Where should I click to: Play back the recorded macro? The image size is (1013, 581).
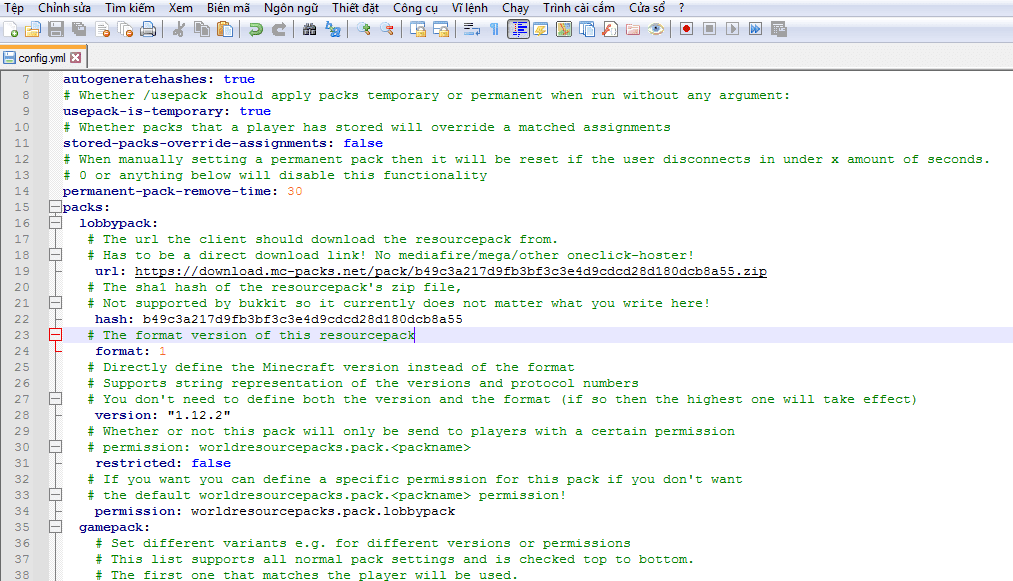coord(732,30)
